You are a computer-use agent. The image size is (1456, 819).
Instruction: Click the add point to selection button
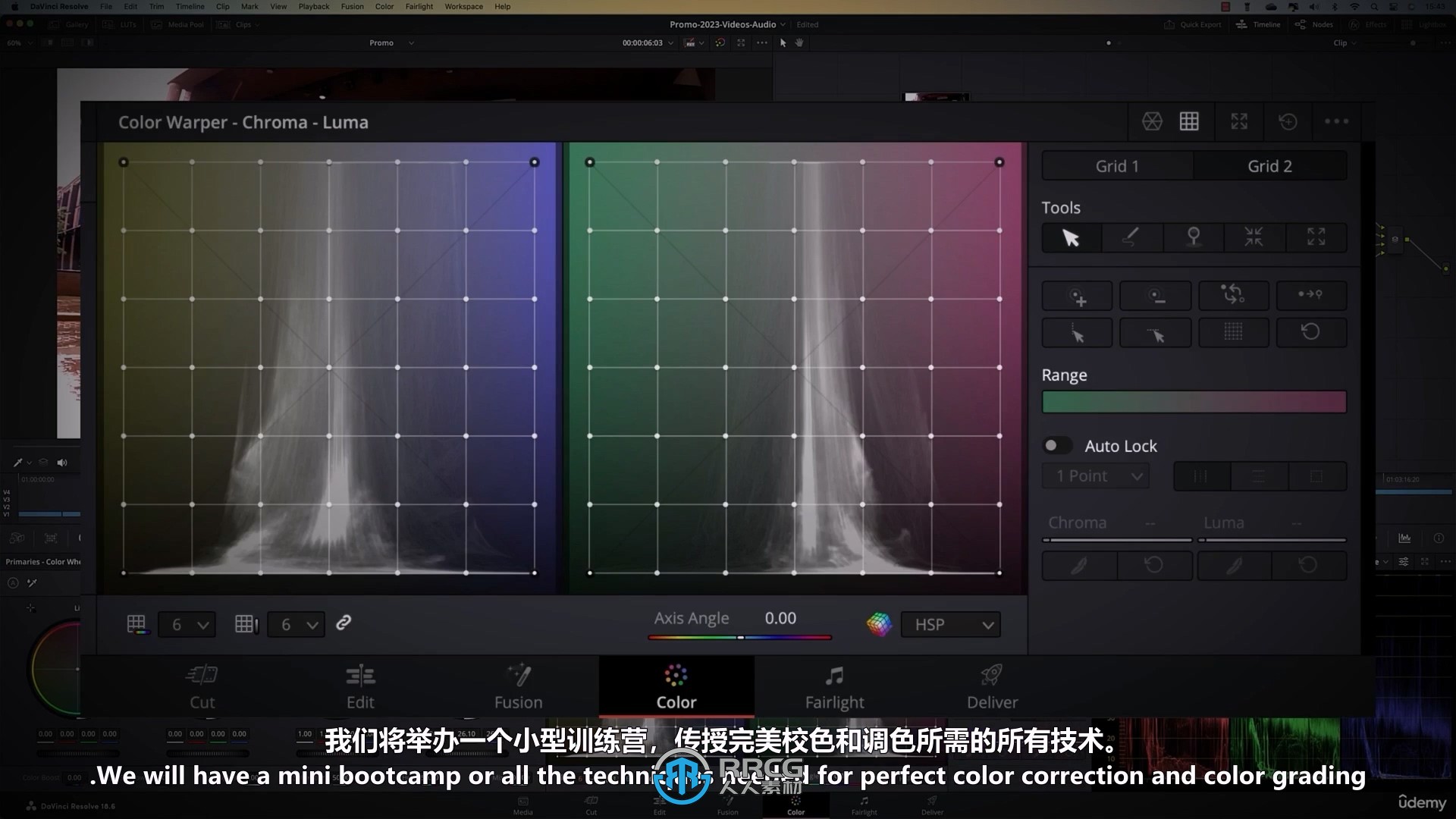1078,296
